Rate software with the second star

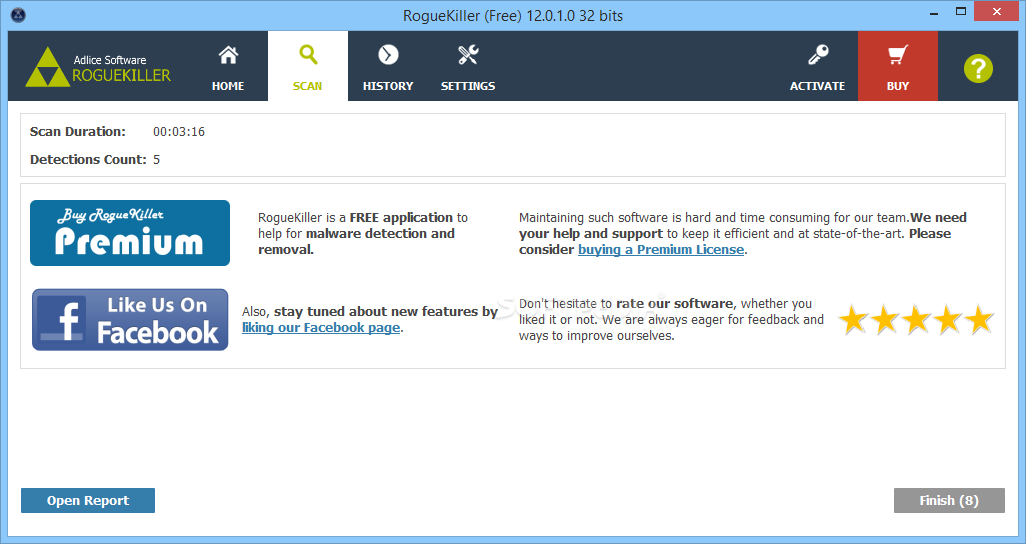tap(885, 319)
